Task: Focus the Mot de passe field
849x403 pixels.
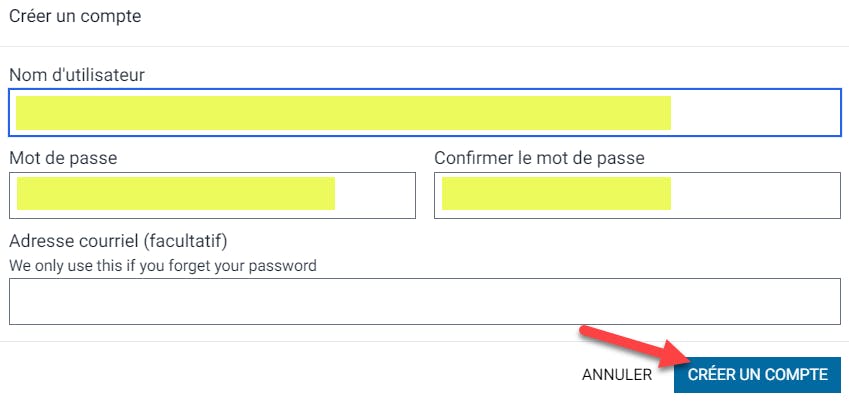Action: tap(212, 195)
